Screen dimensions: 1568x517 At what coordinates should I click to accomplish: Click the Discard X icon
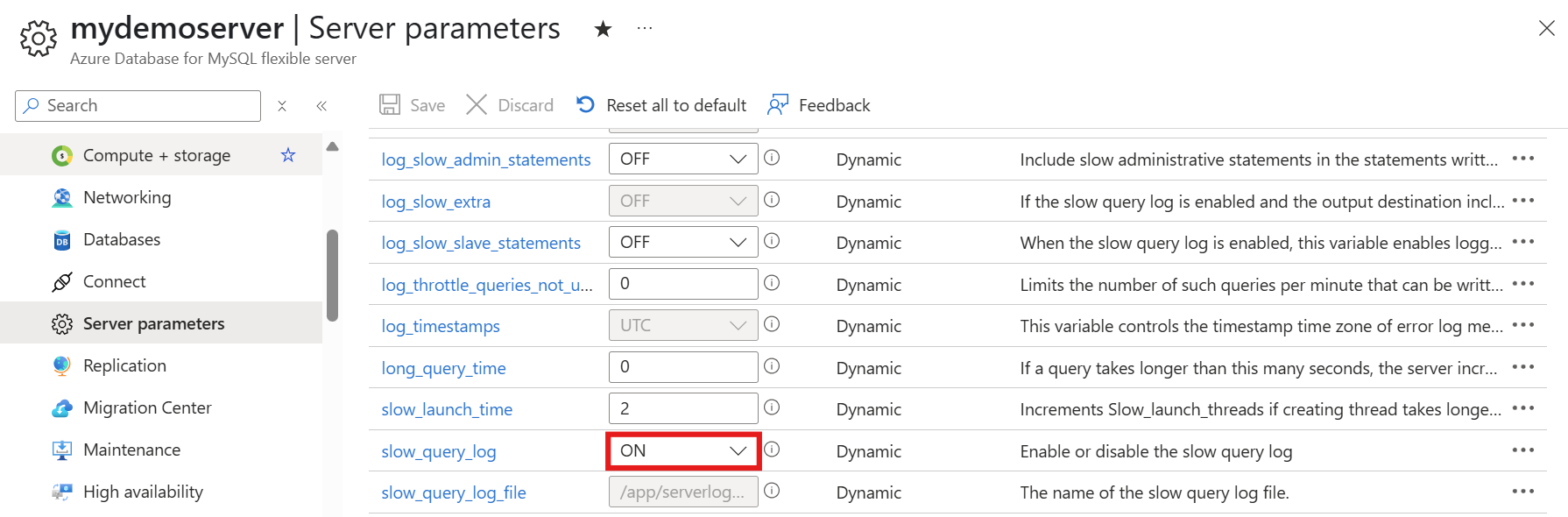tap(477, 105)
